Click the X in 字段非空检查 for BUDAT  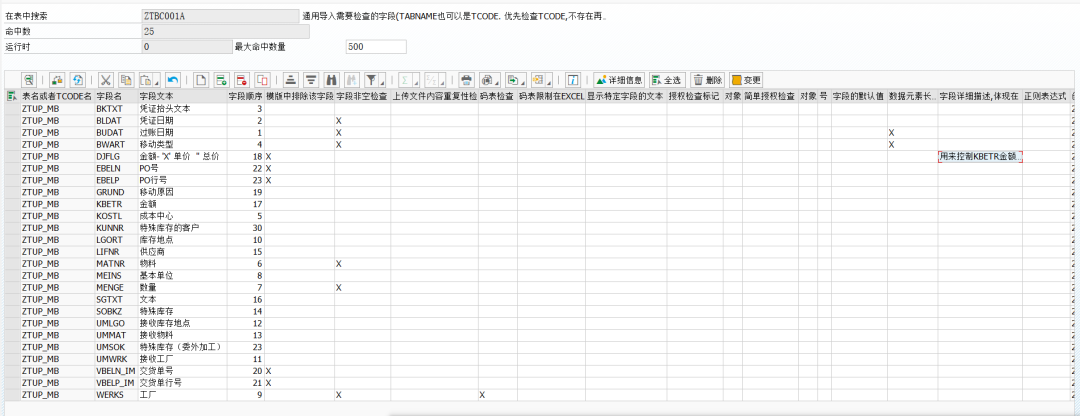pos(338,132)
